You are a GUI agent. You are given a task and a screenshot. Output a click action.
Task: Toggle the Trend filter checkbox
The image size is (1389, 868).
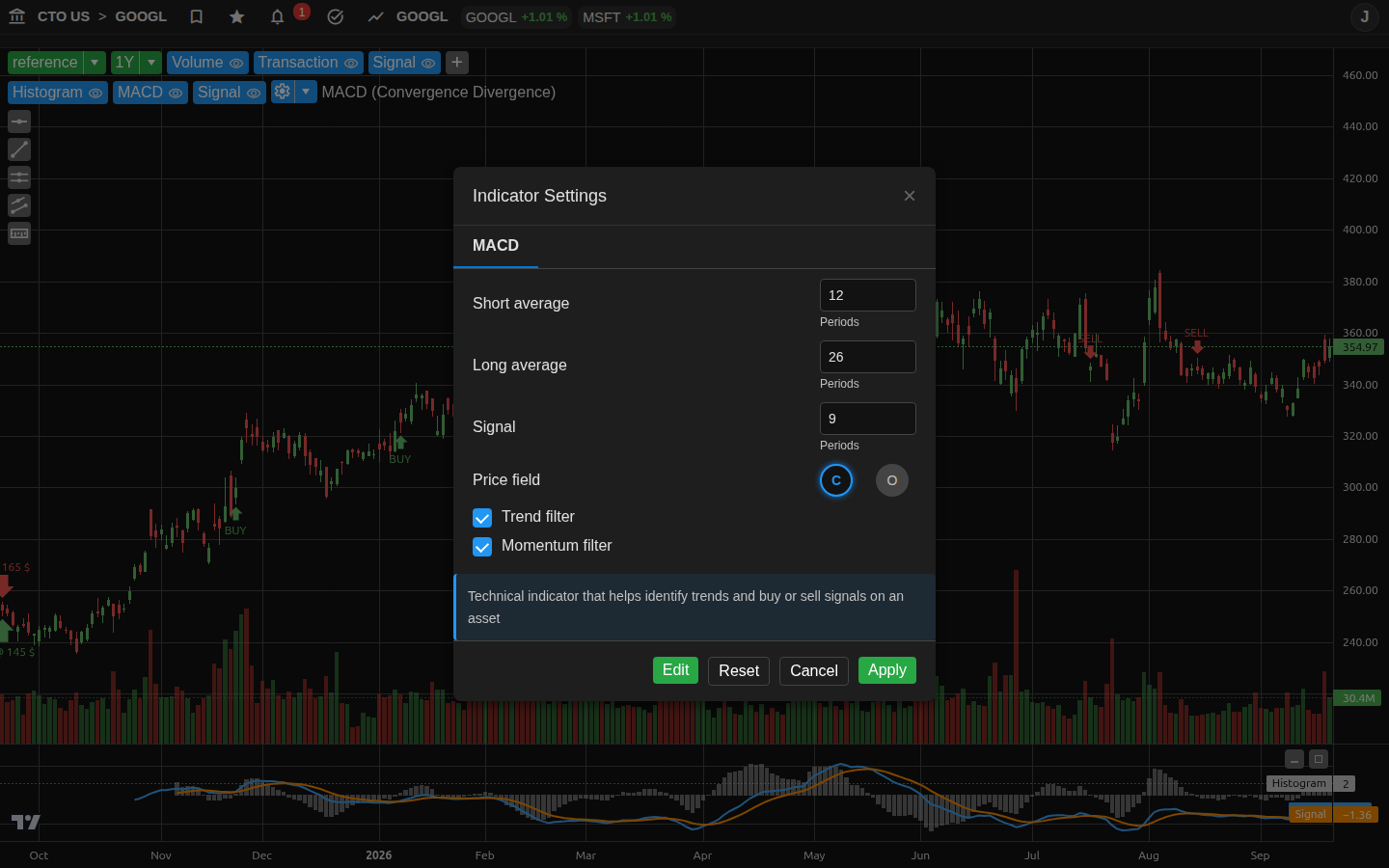[x=482, y=518]
